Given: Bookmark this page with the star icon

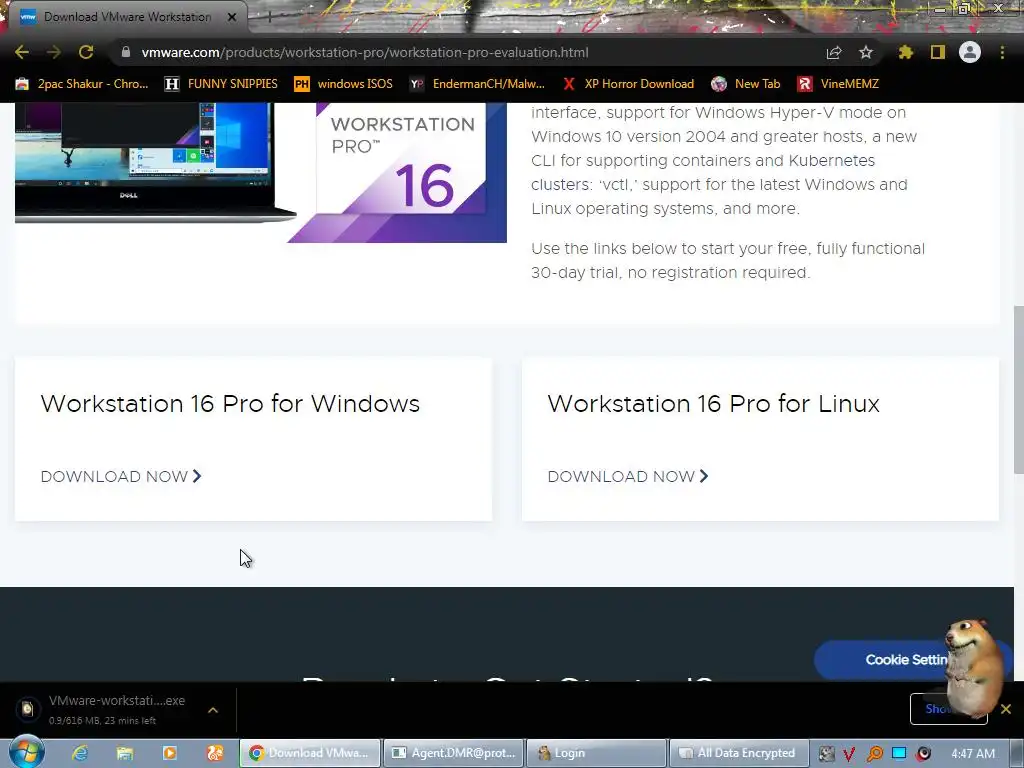Looking at the screenshot, I should (x=866, y=52).
